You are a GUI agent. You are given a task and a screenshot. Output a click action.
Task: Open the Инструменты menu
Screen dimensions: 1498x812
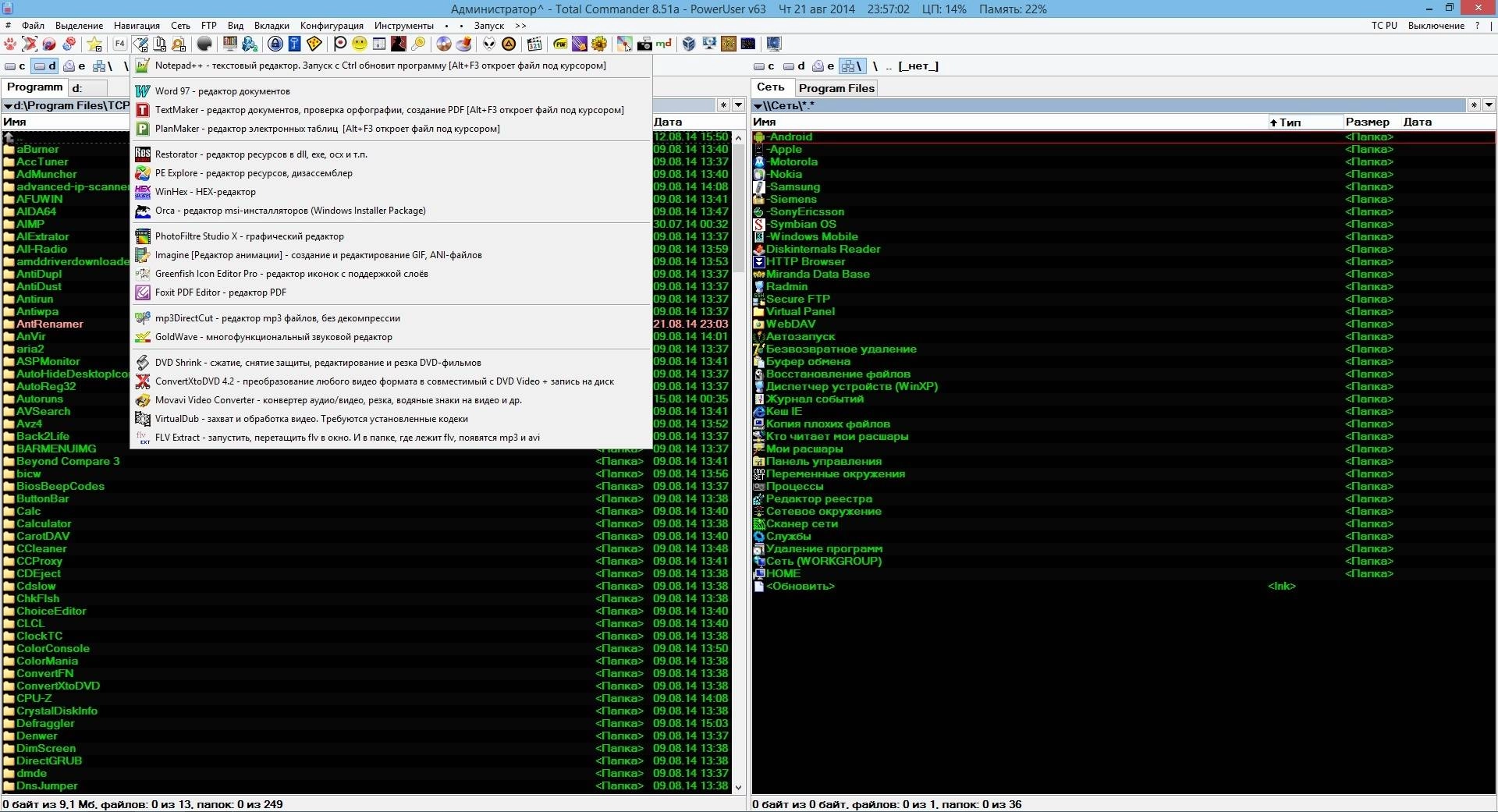(403, 26)
